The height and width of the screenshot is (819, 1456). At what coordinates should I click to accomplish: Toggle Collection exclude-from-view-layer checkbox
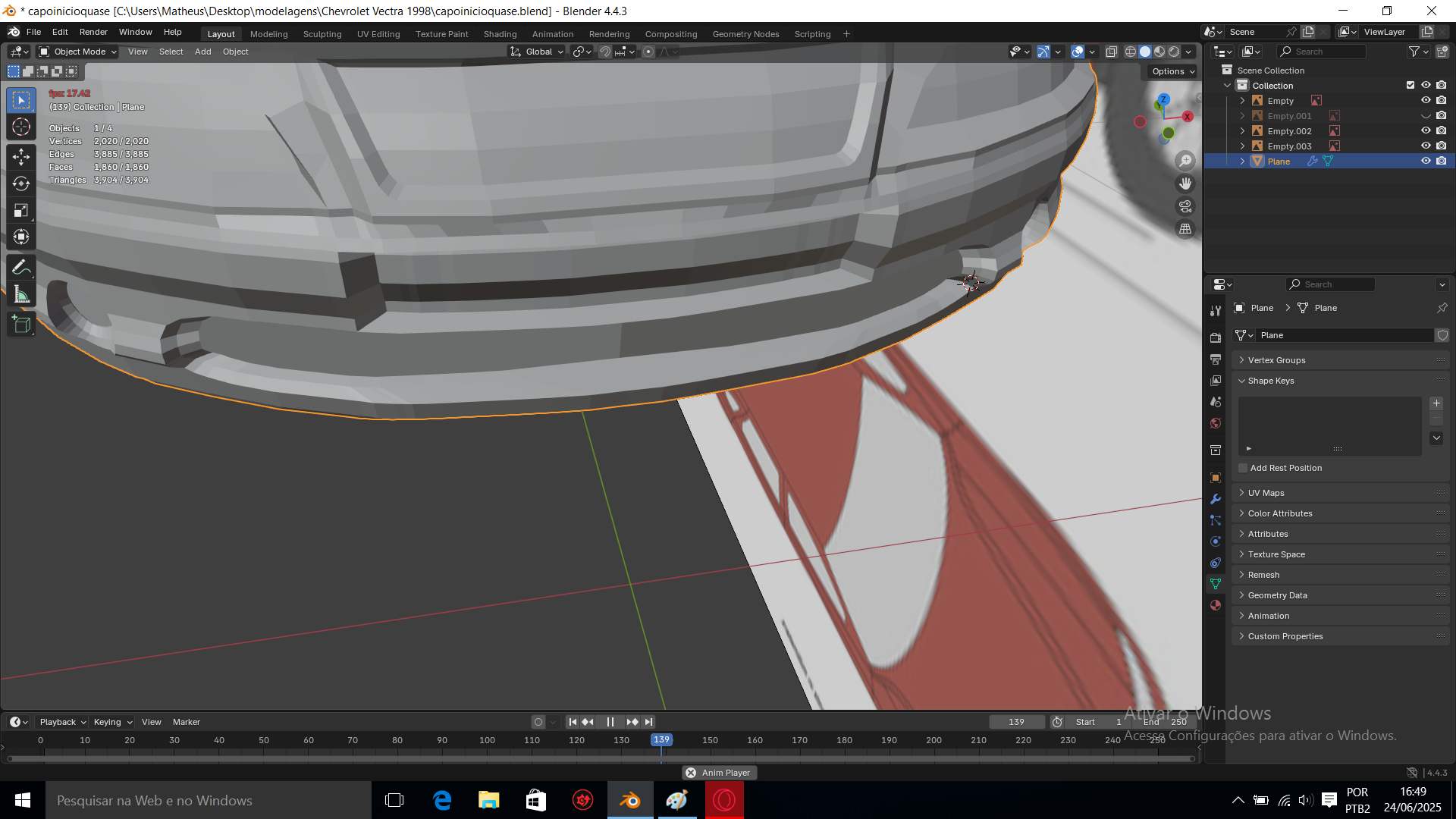coord(1410,85)
